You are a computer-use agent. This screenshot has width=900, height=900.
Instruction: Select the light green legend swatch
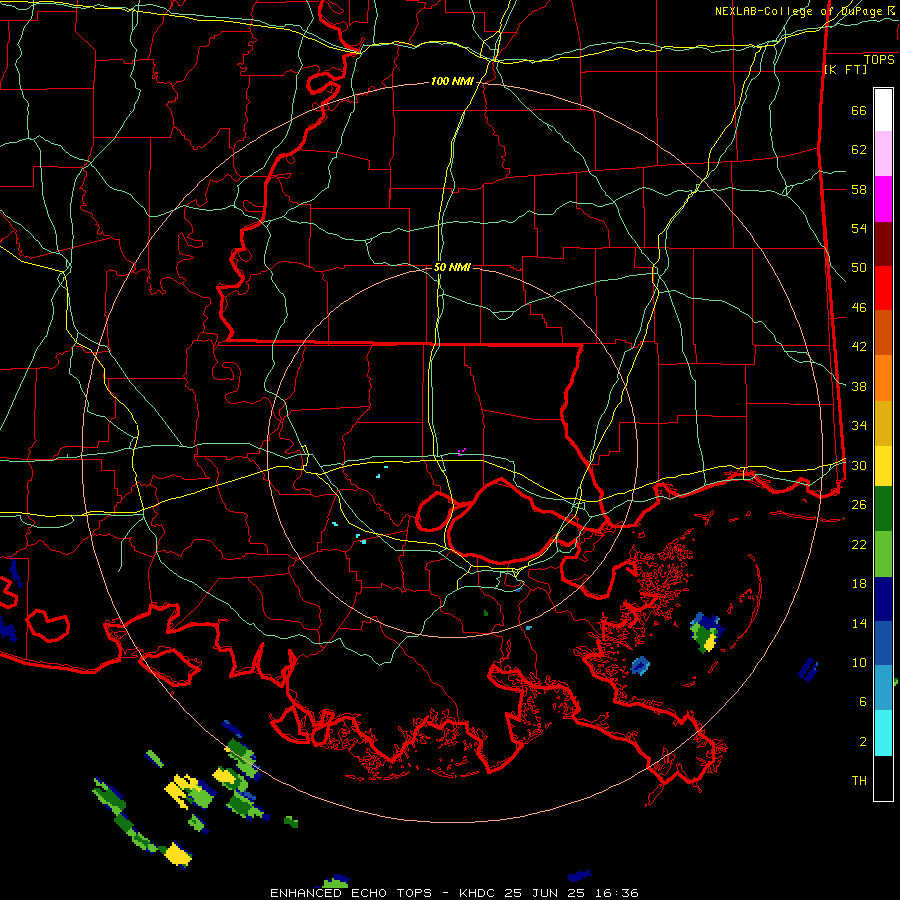coord(883,554)
